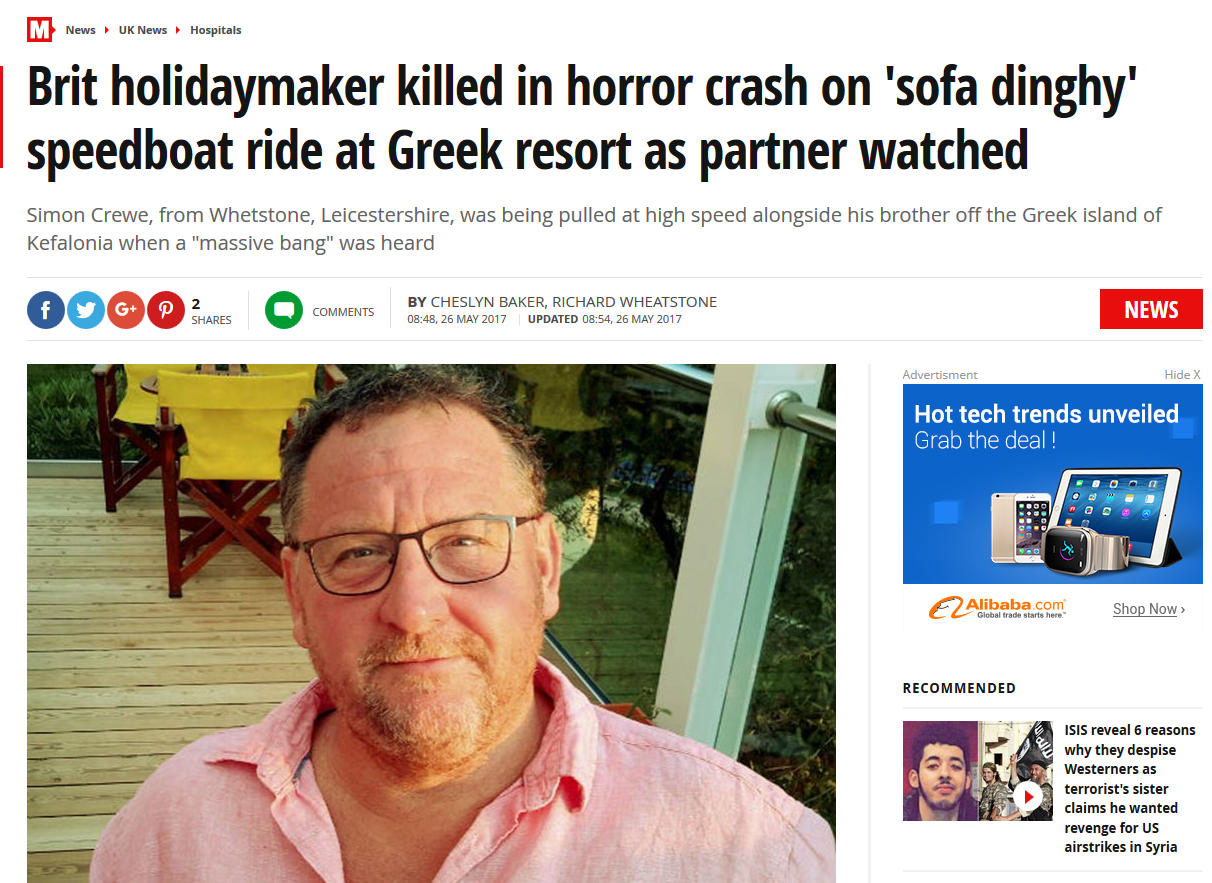
Task: Open the COMMENTS text link
Action: click(343, 312)
